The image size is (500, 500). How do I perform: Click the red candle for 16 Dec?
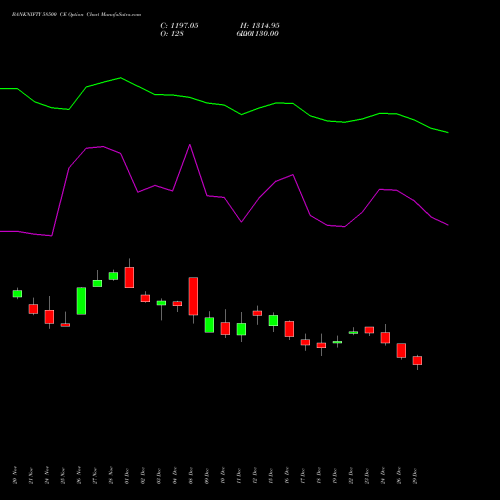point(289,329)
